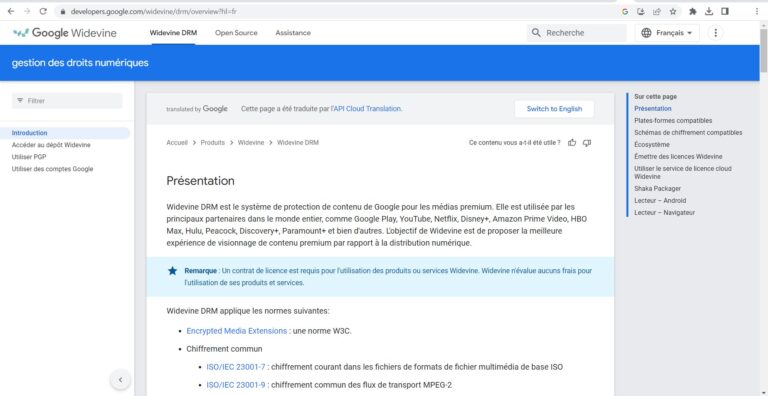Select Utiliser PGP in the sidebar
This screenshot has width=768, height=396.
click(x=29, y=157)
